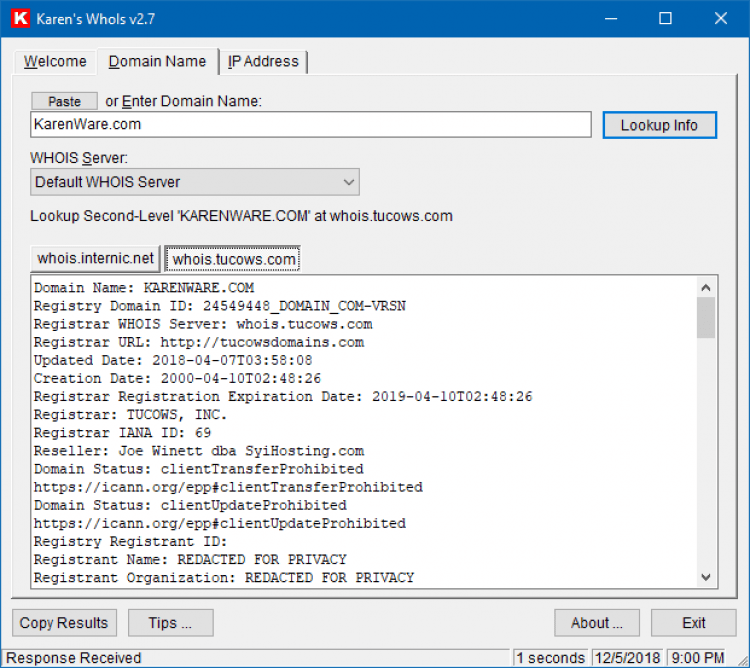Image resolution: width=750 pixels, height=668 pixels.
Task: Maximize the Karen's WhoIs window
Action: [x=665, y=19]
